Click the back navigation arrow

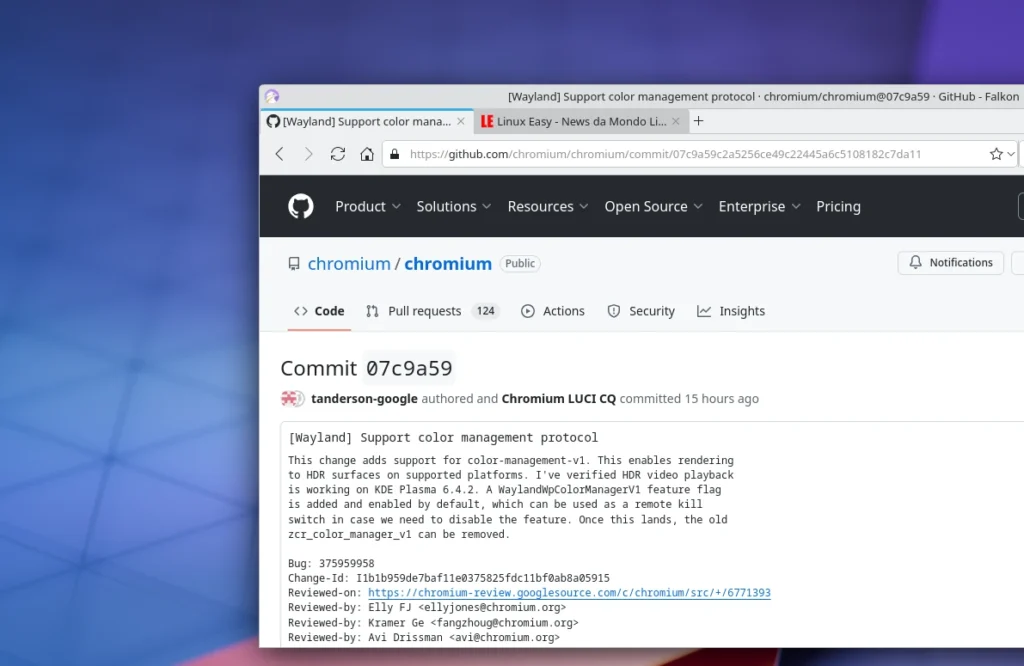click(x=279, y=154)
